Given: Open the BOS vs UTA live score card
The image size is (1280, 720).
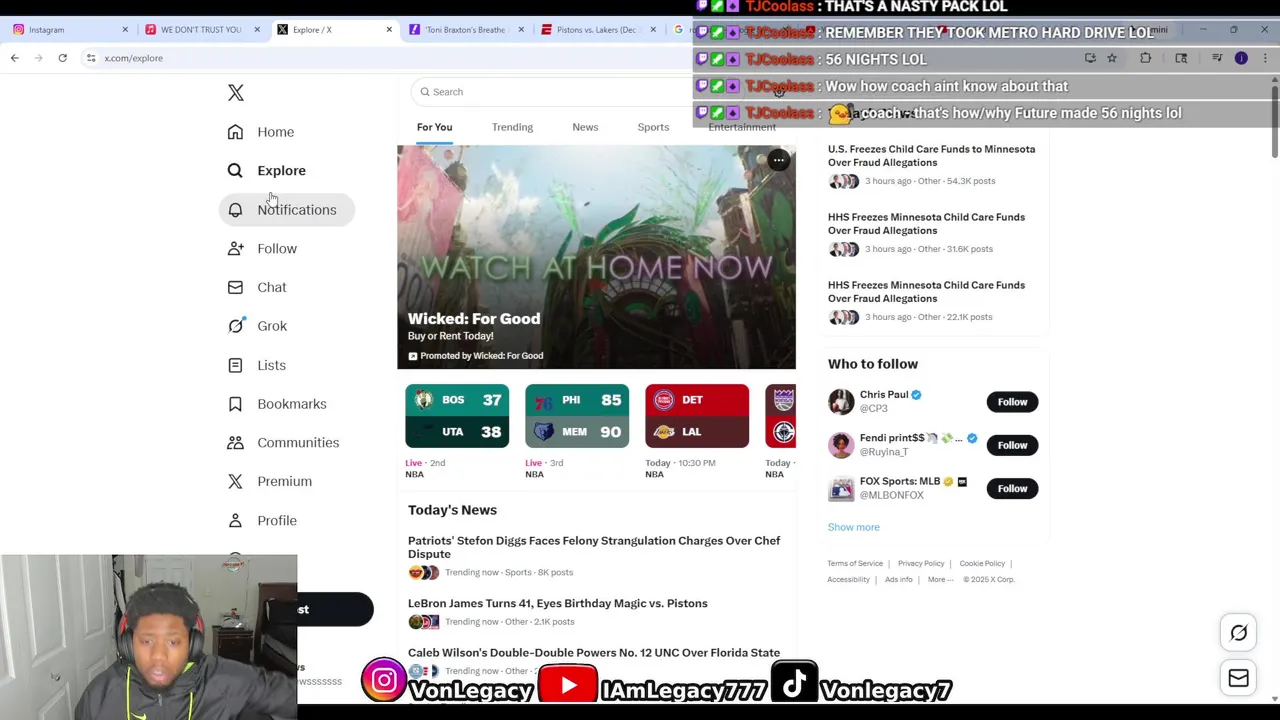Looking at the screenshot, I should click(457, 416).
